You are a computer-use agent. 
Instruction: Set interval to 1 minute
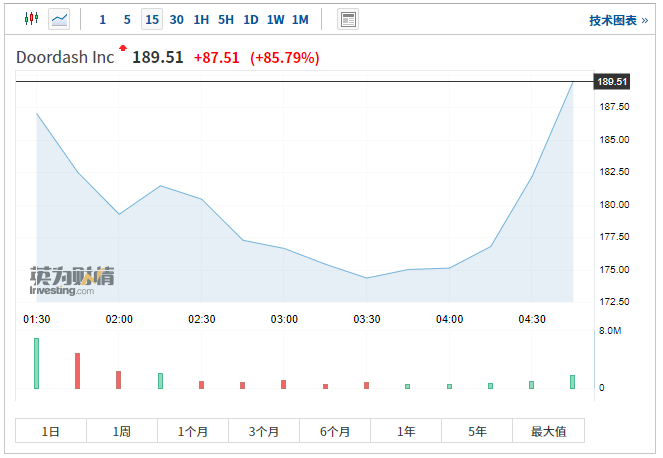pyautogui.click(x=102, y=19)
